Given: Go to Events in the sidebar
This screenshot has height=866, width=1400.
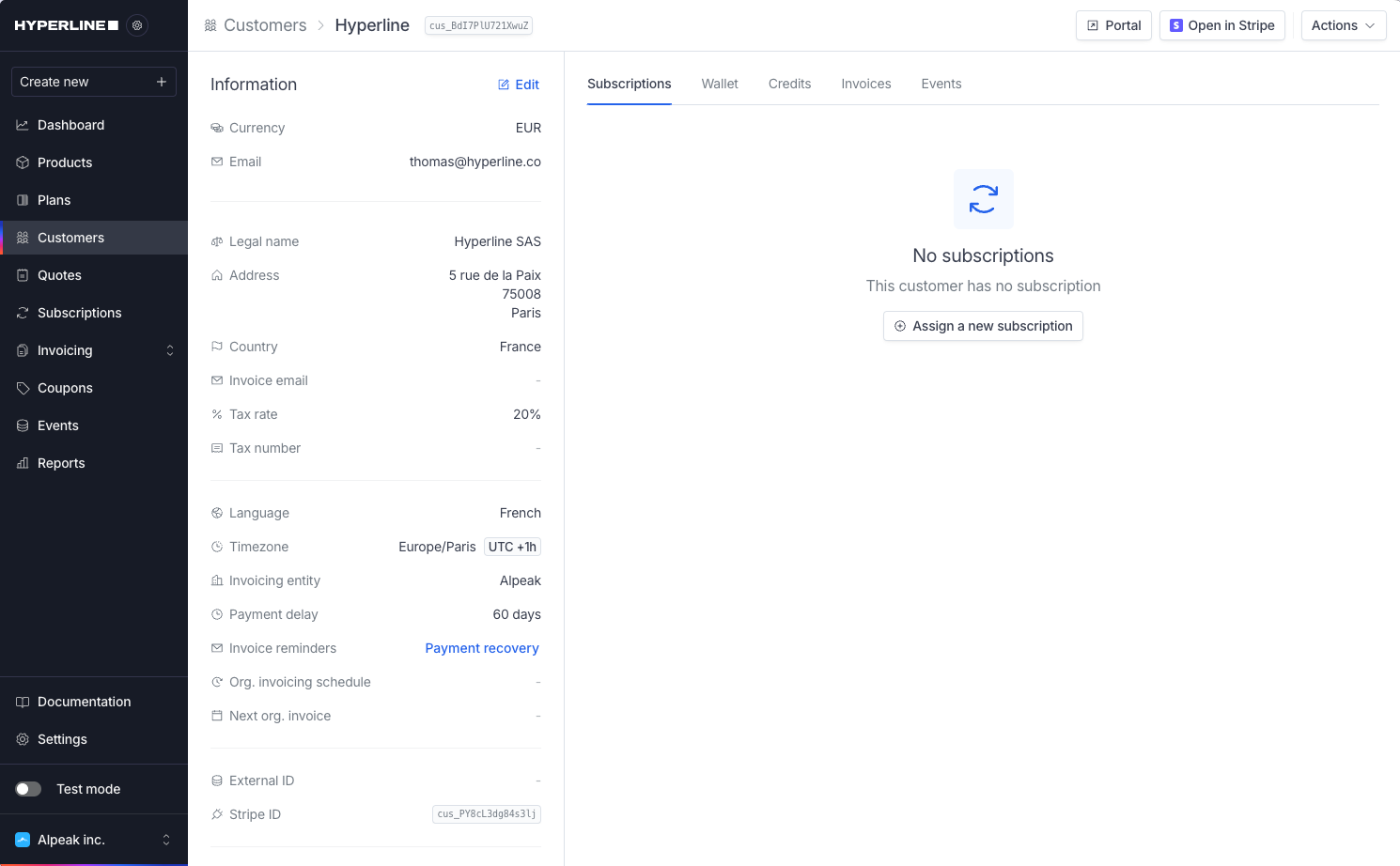Looking at the screenshot, I should pyautogui.click(x=94, y=425).
